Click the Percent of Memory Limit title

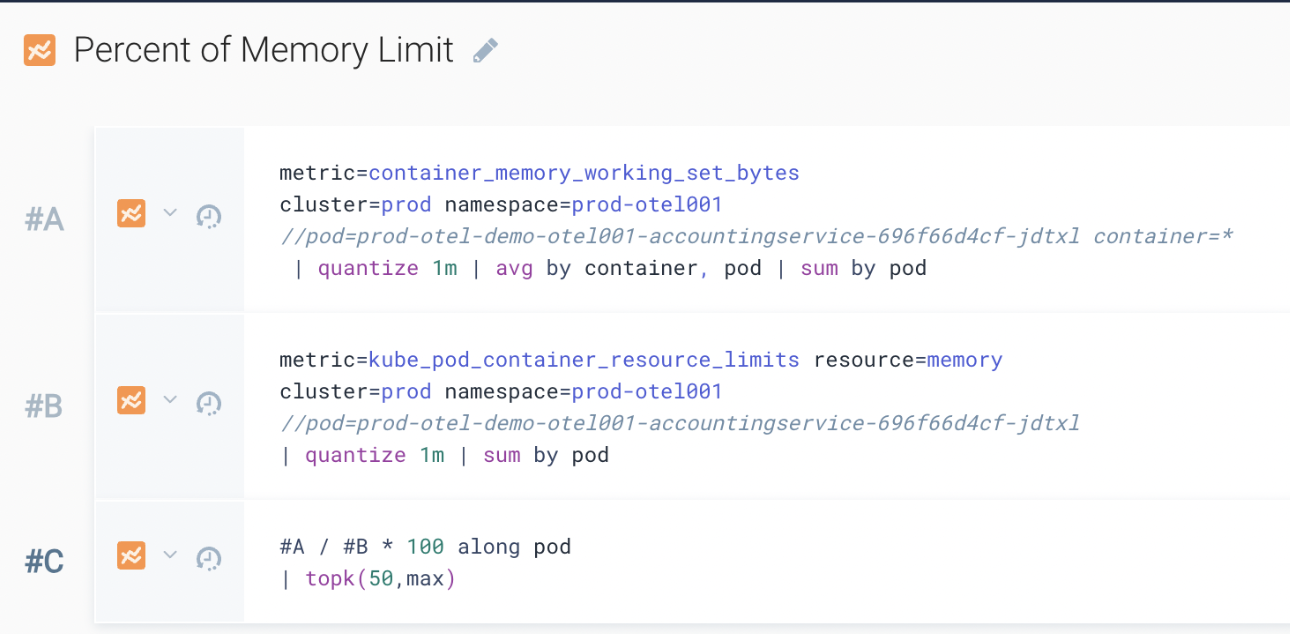tap(265, 49)
